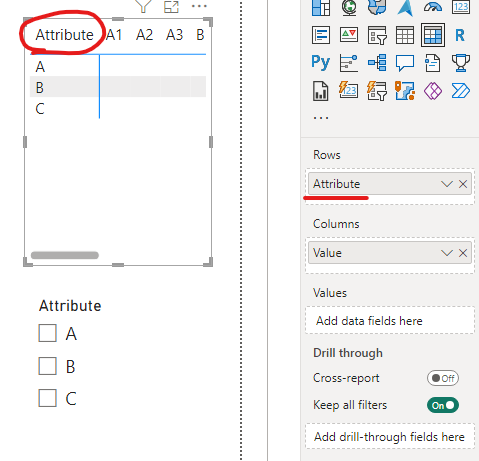Screen dimensions: 479x461
Task: Open Get more visuals ellipsis
Action: point(321,118)
